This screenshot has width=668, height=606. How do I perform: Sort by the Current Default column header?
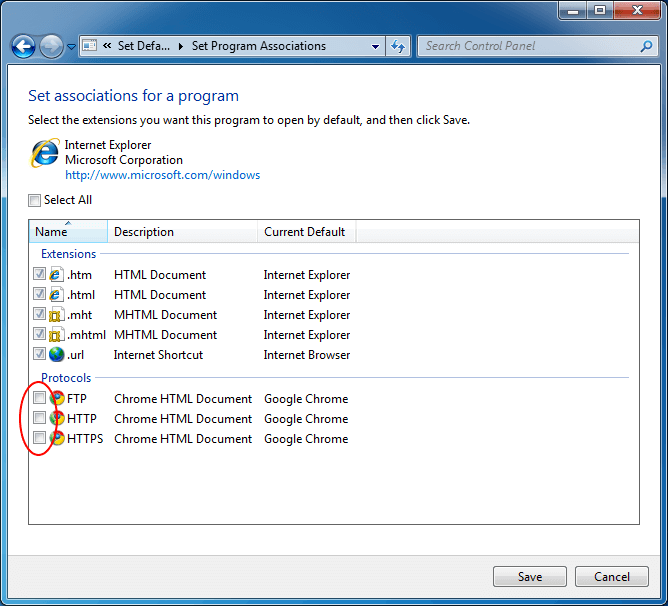point(306,231)
